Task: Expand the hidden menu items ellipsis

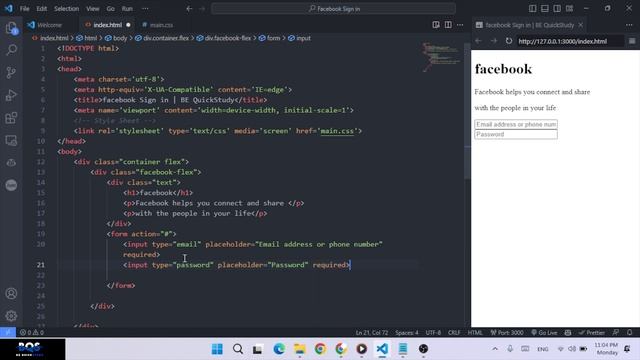Action: [145, 9]
